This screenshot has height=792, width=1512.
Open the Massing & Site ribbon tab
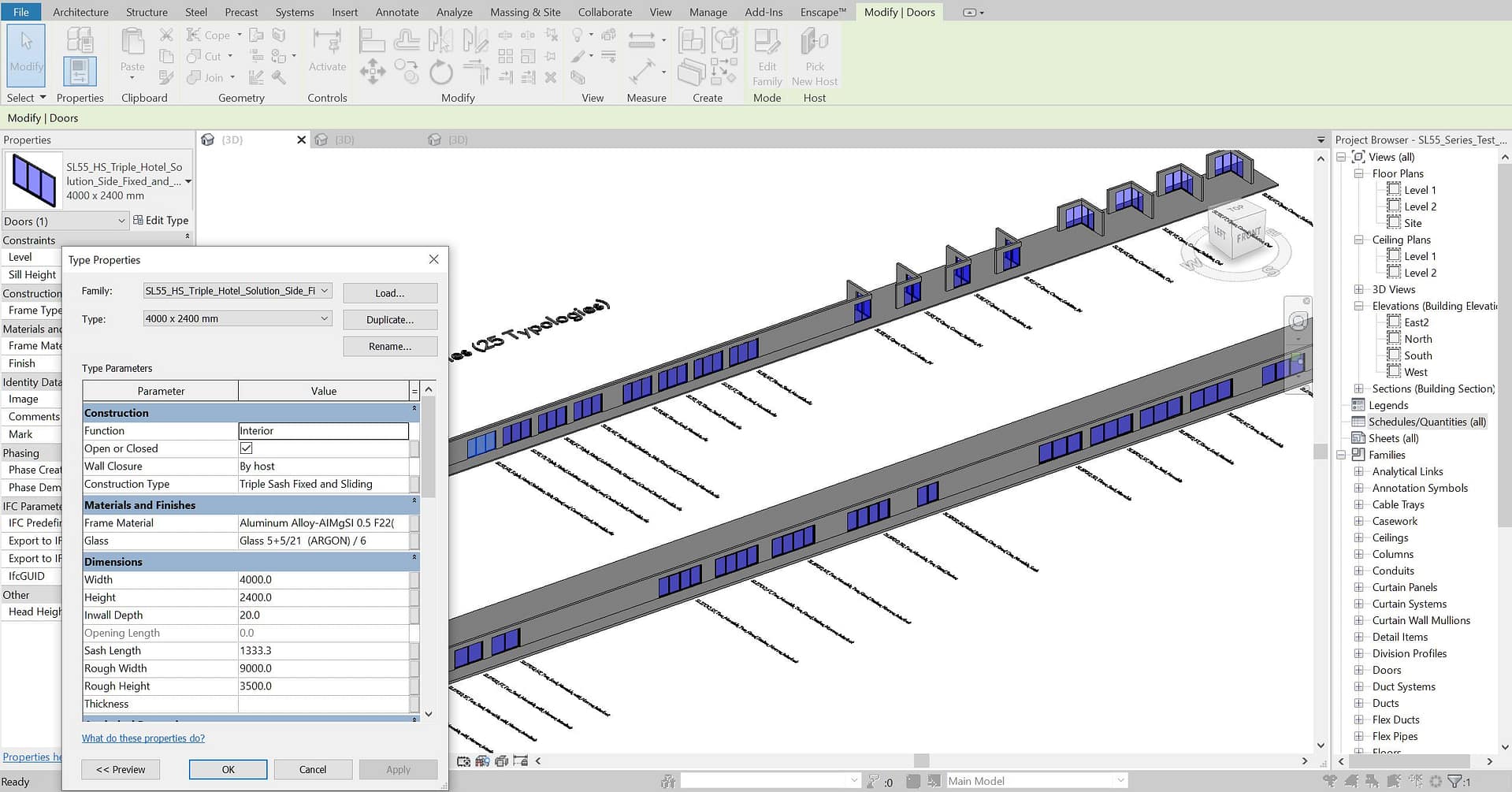[525, 12]
